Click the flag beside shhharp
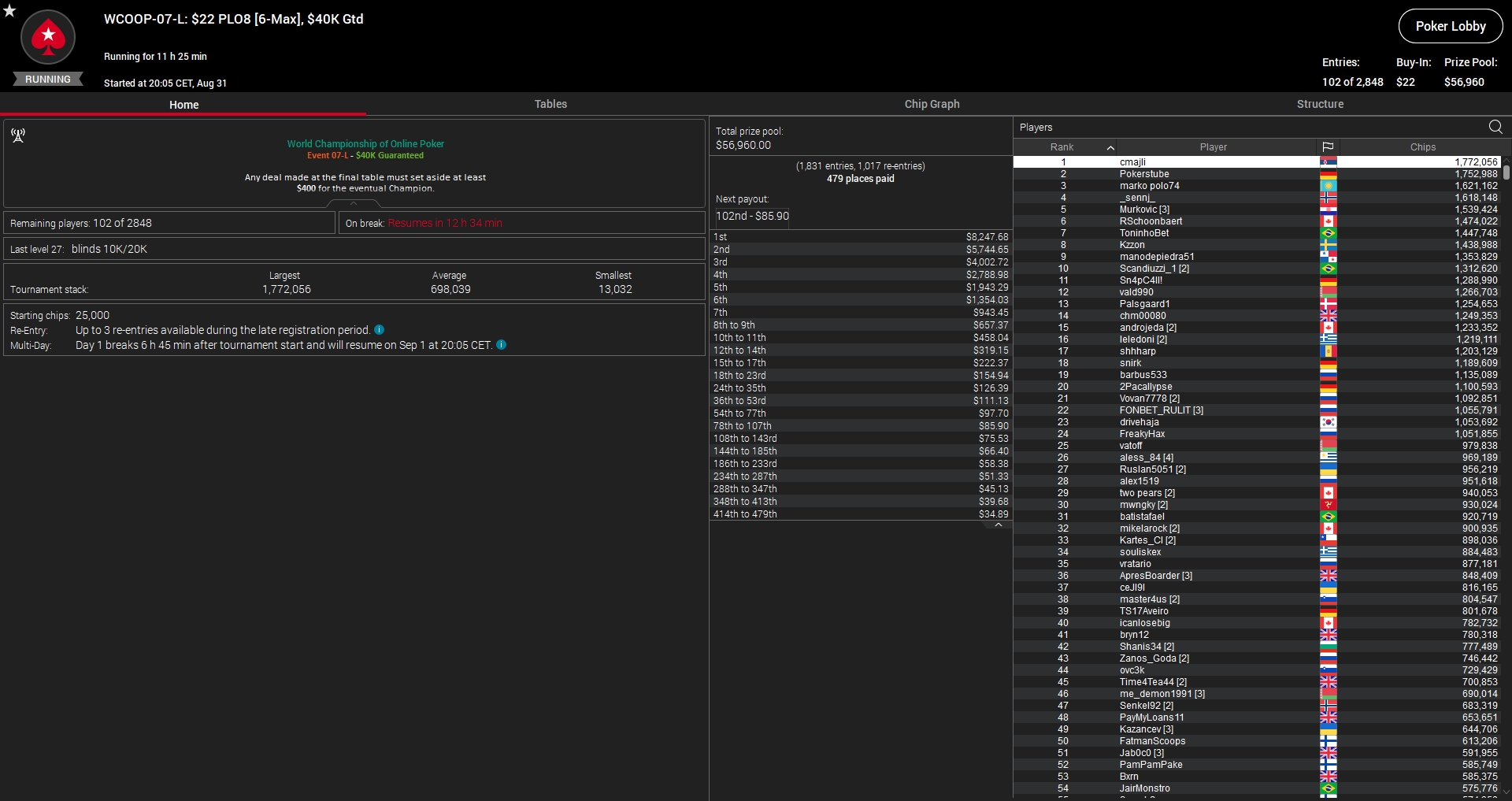 click(1328, 351)
